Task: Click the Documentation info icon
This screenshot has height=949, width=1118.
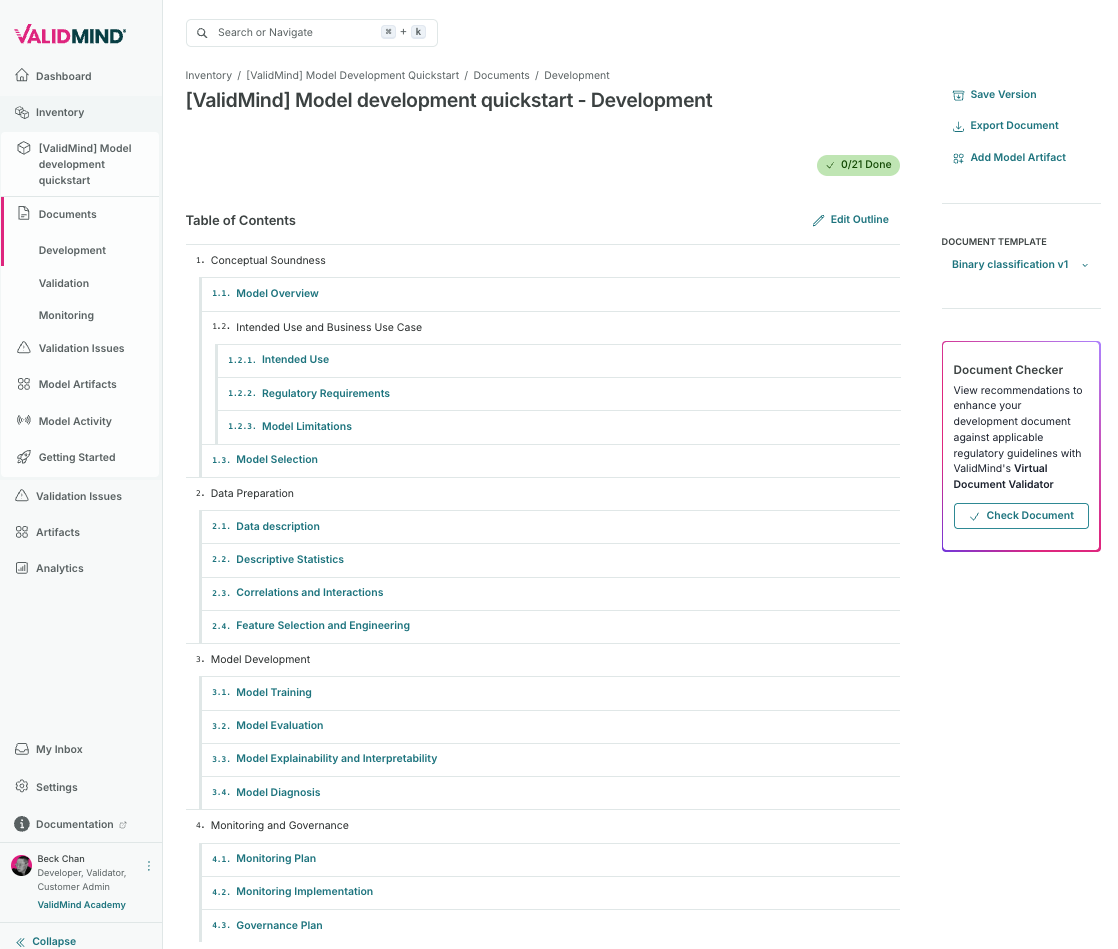Action: (22, 824)
